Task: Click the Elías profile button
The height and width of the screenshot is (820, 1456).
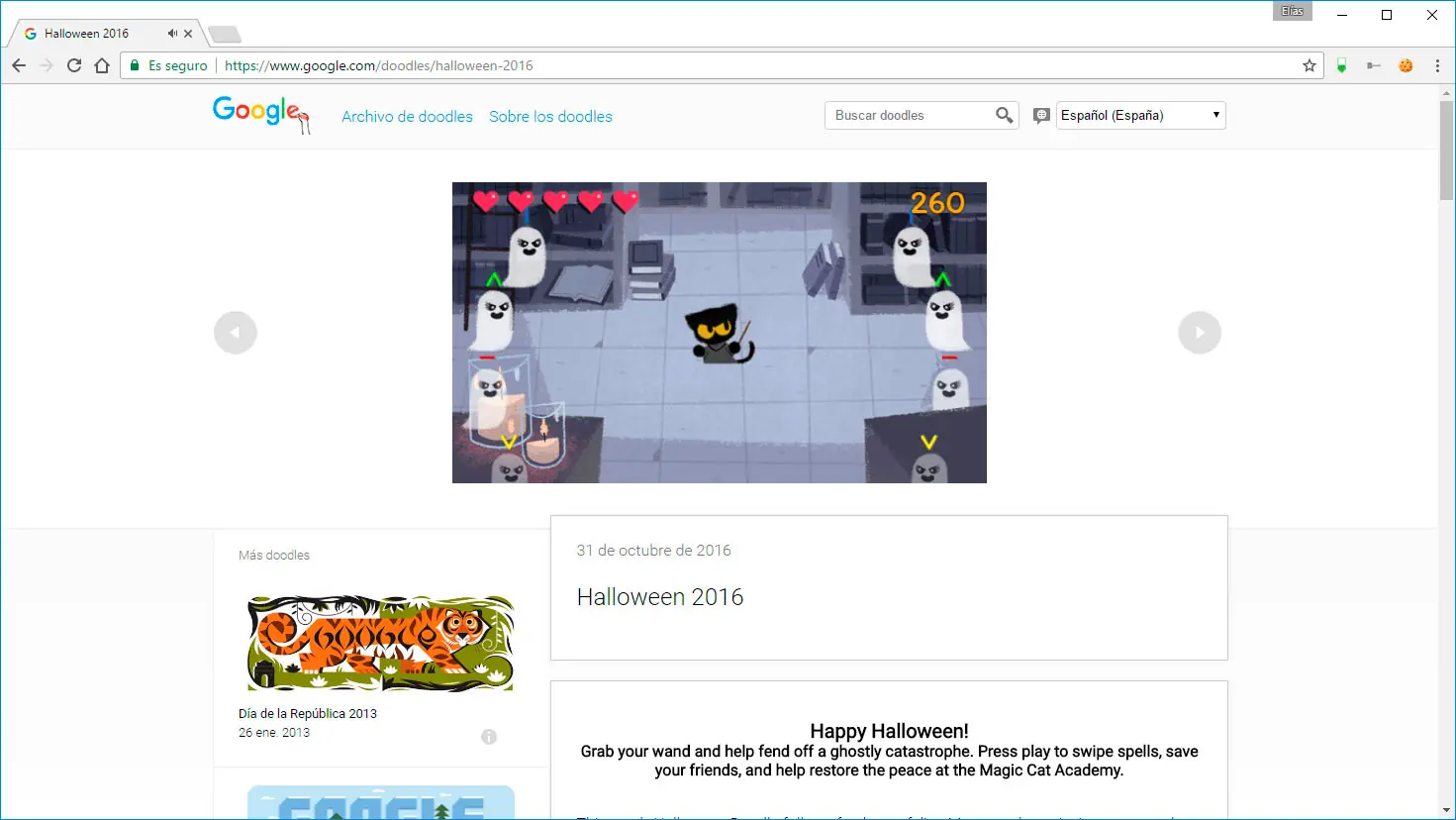Action: 1293,11
